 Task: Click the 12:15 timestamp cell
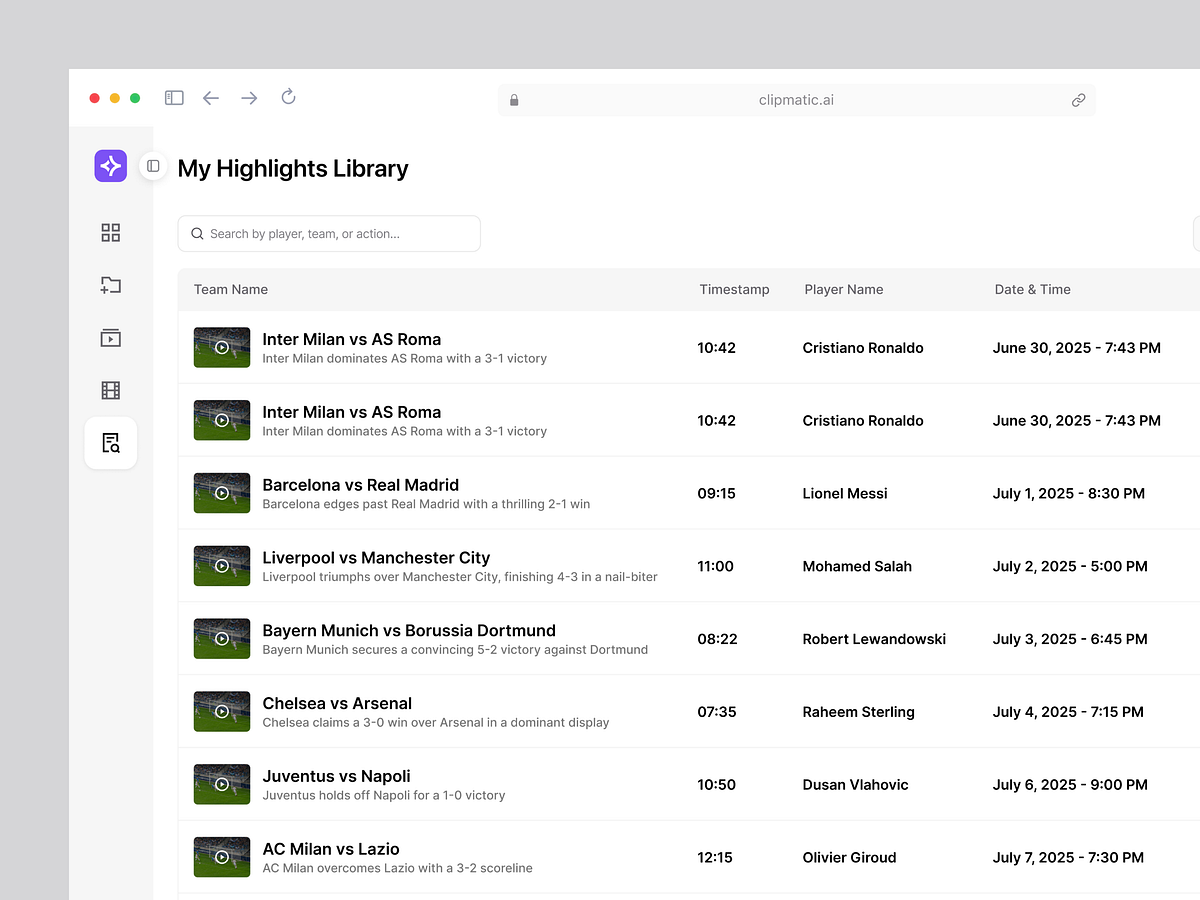(715, 858)
